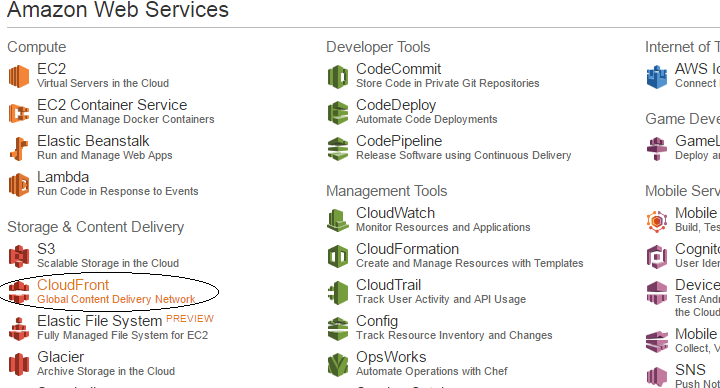Click the Elastic Beanstalk icon
This screenshot has height=388, width=720.
coord(19,149)
